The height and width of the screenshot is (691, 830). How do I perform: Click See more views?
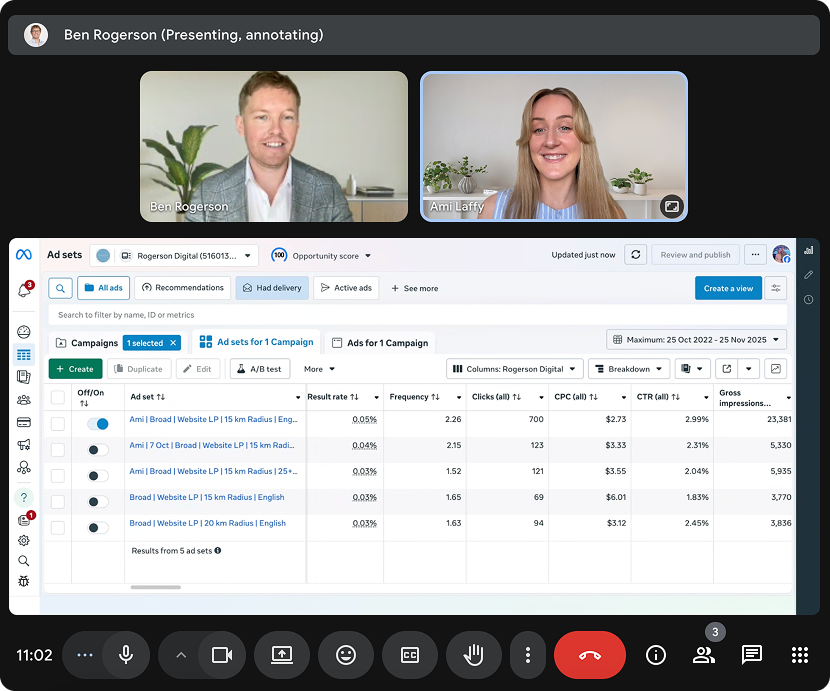(x=414, y=289)
